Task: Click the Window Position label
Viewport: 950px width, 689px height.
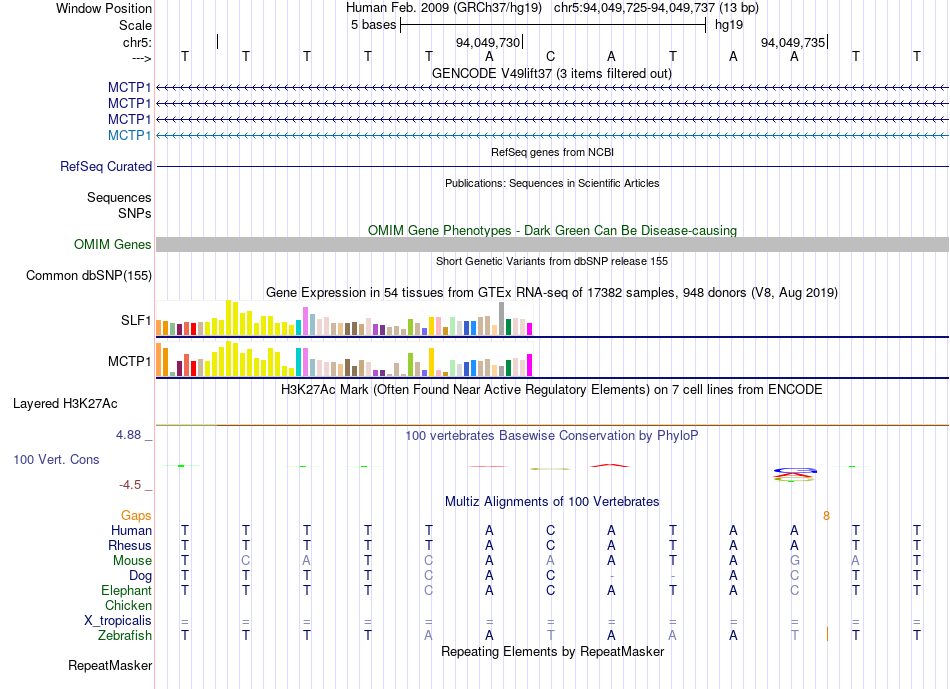Action: pyautogui.click(x=104, y=8)
